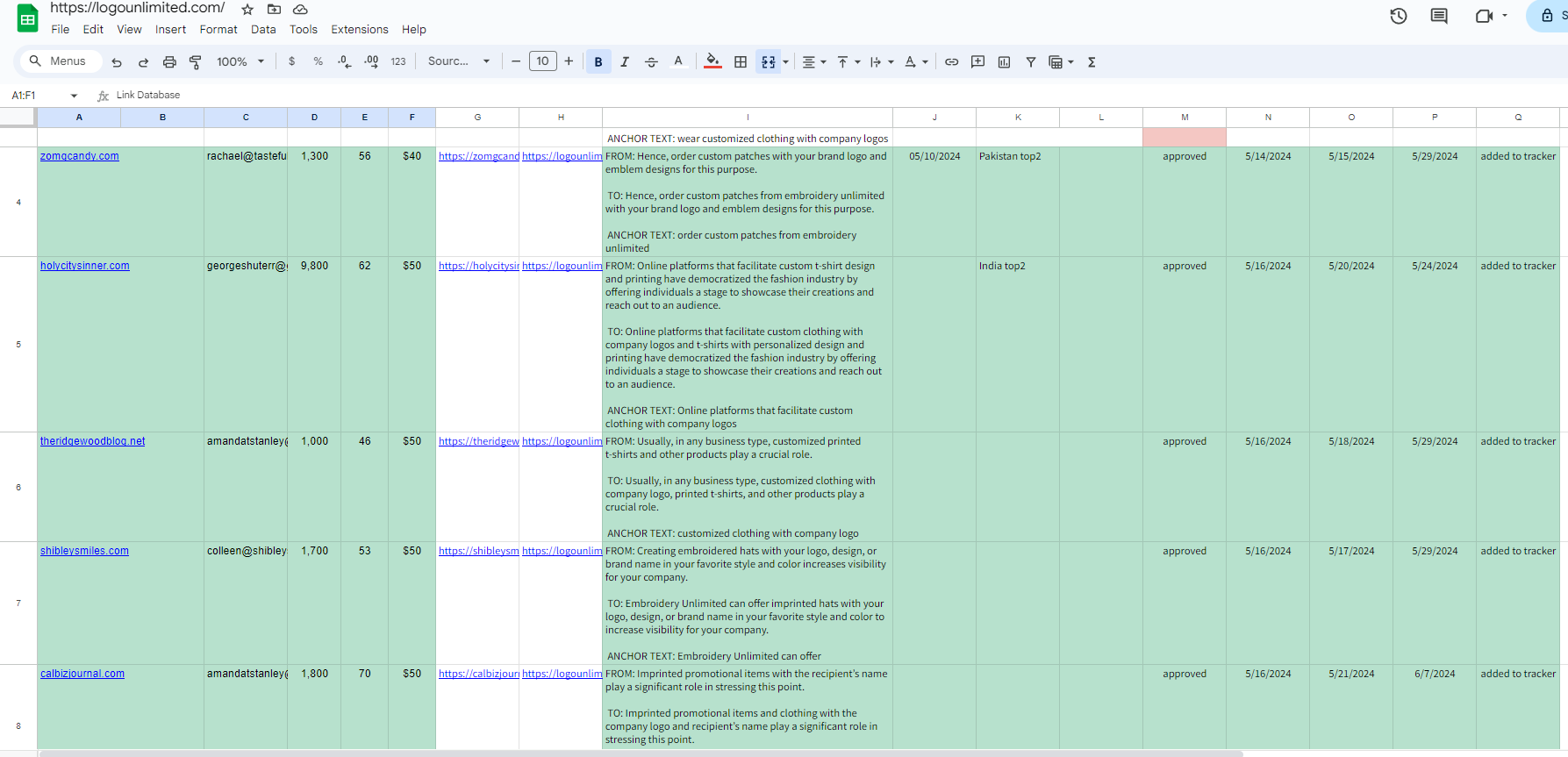The height and width of the screenshot is (757, 1568).
Task: Open the Format menu
Action: click(218, 29)
